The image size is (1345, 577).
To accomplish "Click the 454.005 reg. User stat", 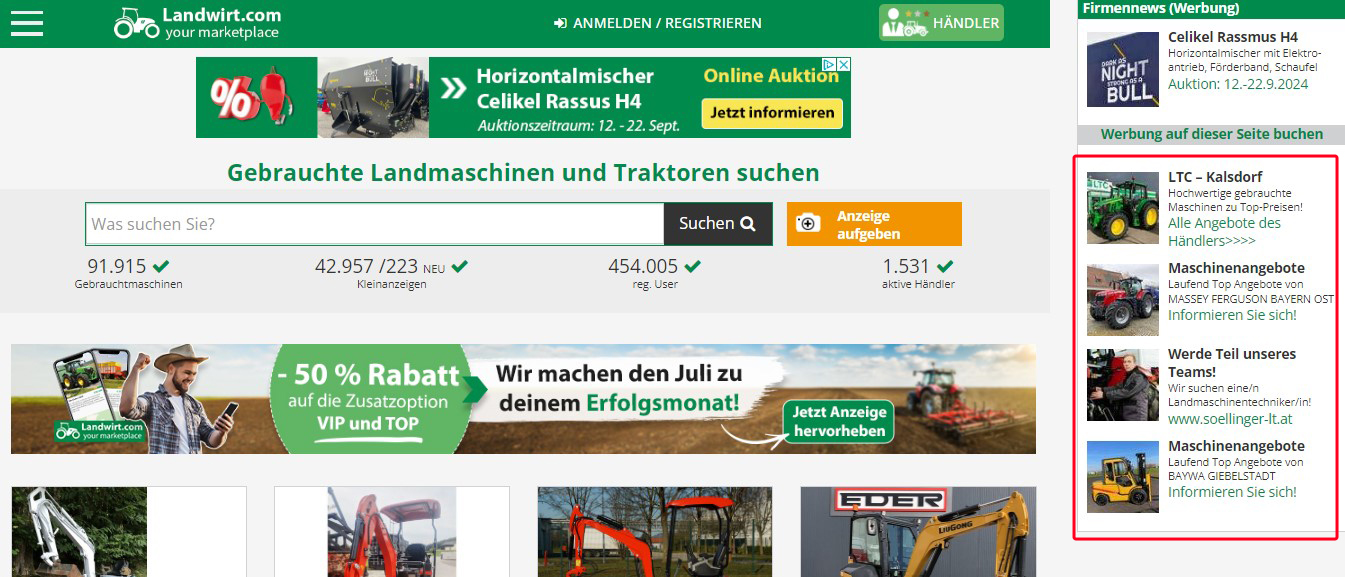I will tap(654, 273).
